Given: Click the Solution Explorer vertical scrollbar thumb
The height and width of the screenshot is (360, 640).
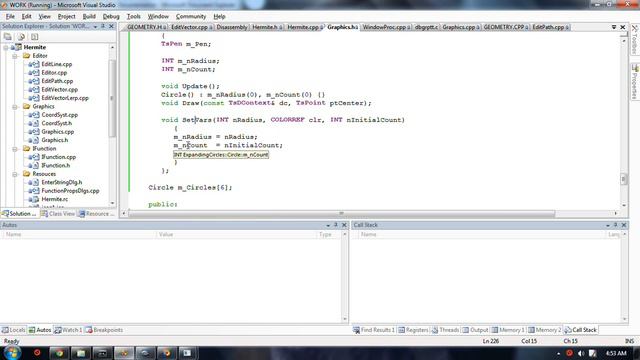Looking at the screenshot, I should coord(112,98).
